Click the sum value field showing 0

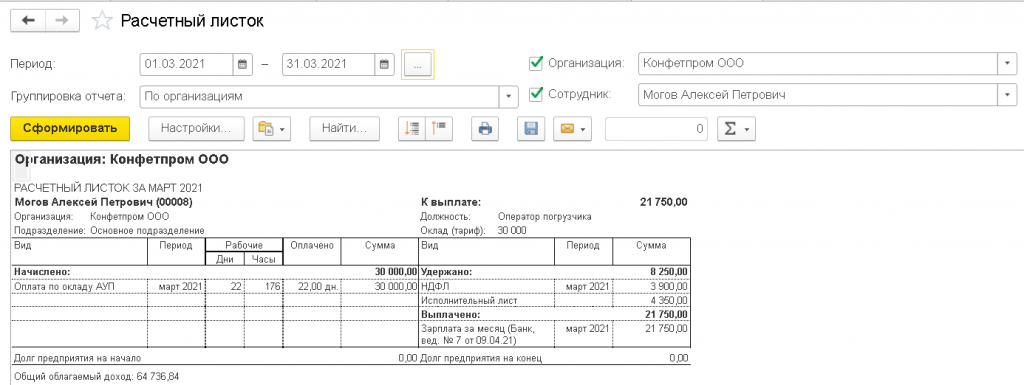click(657, 129)
